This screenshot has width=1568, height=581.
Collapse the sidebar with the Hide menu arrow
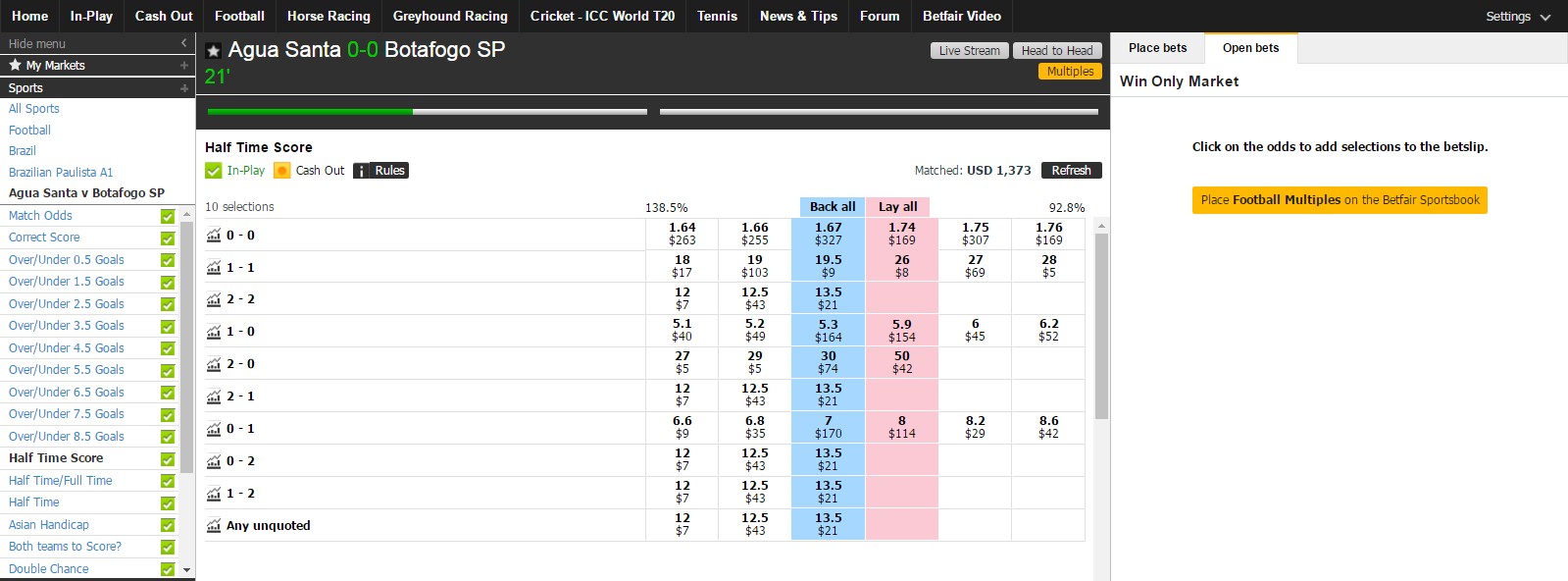tap(183, 43)
